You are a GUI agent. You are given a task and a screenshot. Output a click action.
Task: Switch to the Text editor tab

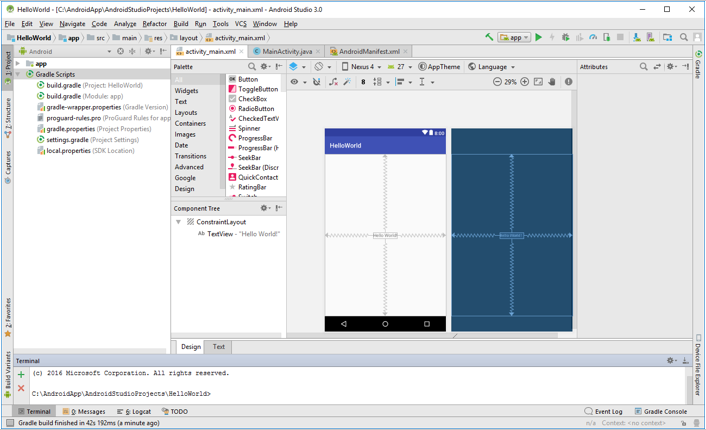click(x=218, y=347)
